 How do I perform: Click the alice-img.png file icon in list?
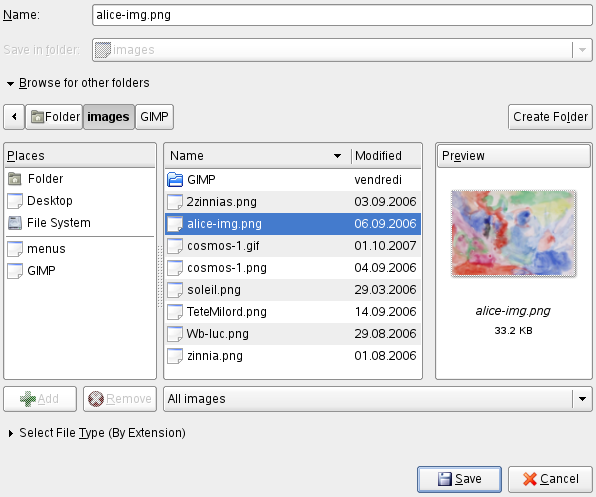(175, 224)
